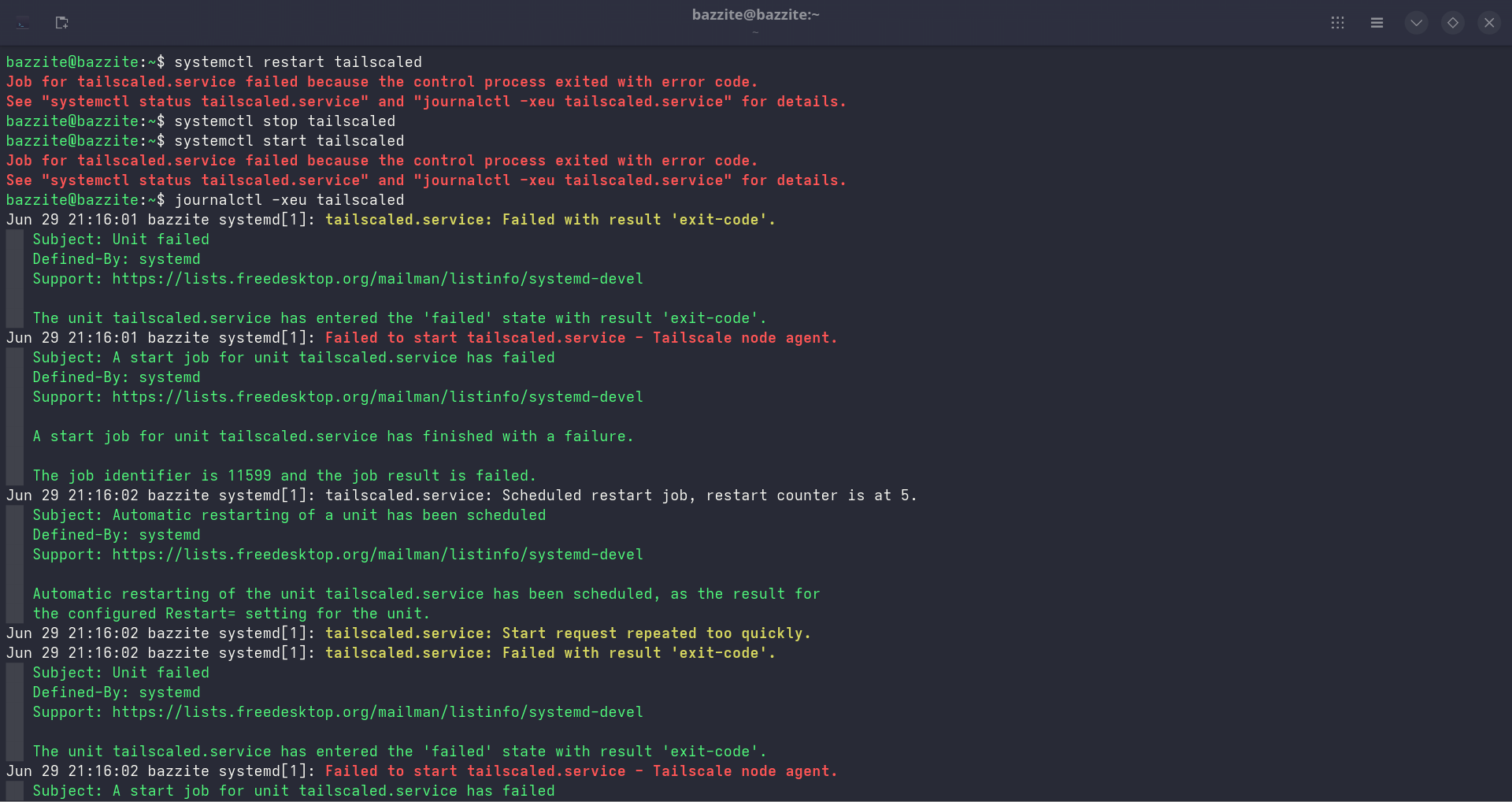Image resolution: width=1512 pixels, height=802 pixels.
Task: Click the terminal prompt icon in the header bar
Action: 23,23
